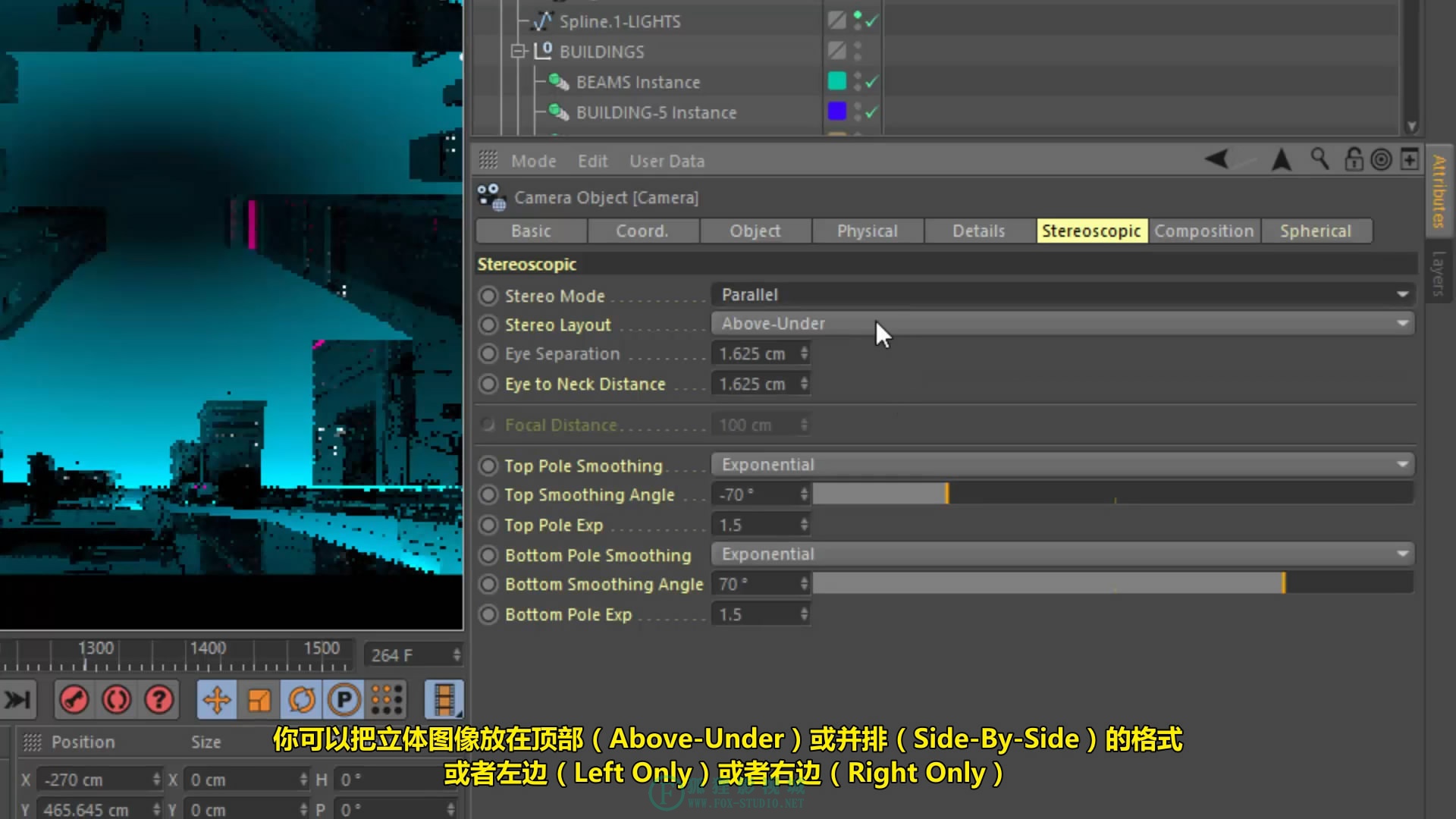Select the Move tool icon

pyautogui.click(x=217, y=699)
